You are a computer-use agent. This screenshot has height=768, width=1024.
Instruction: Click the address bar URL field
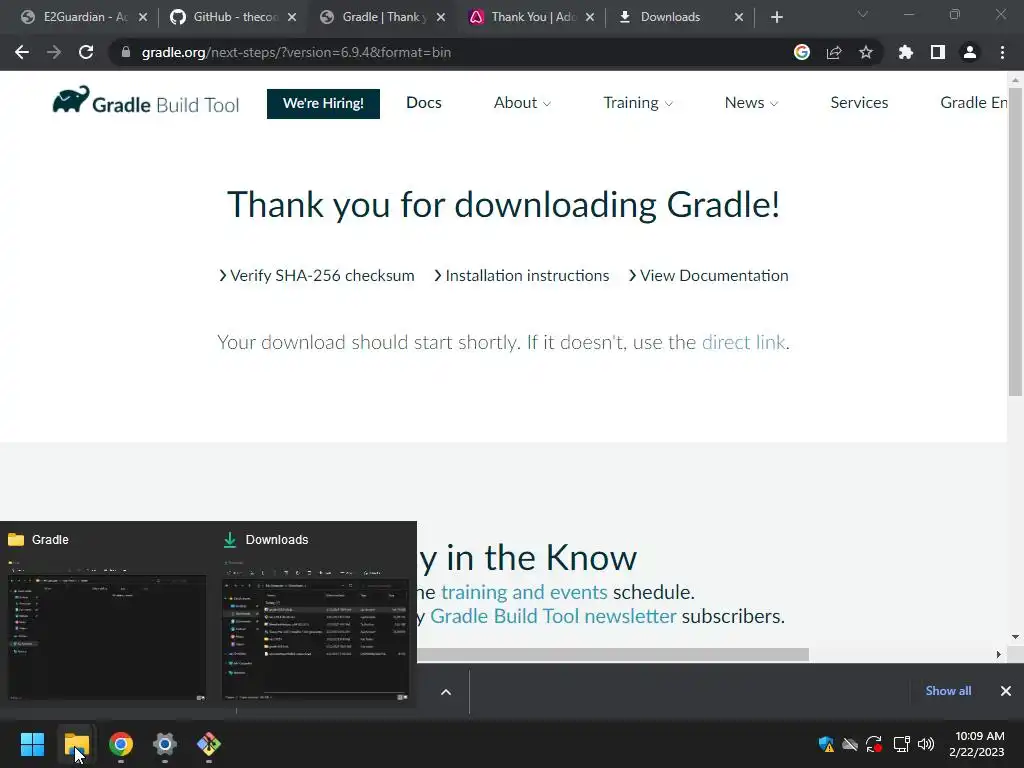pyautogui.click(x=451, y=52)
